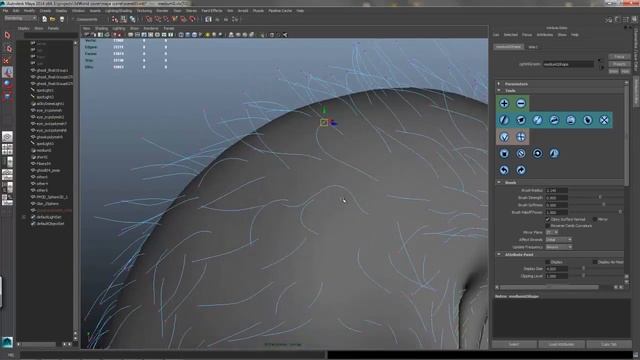
Task: Click the Copy Tab button
Action: click(609, 344)
